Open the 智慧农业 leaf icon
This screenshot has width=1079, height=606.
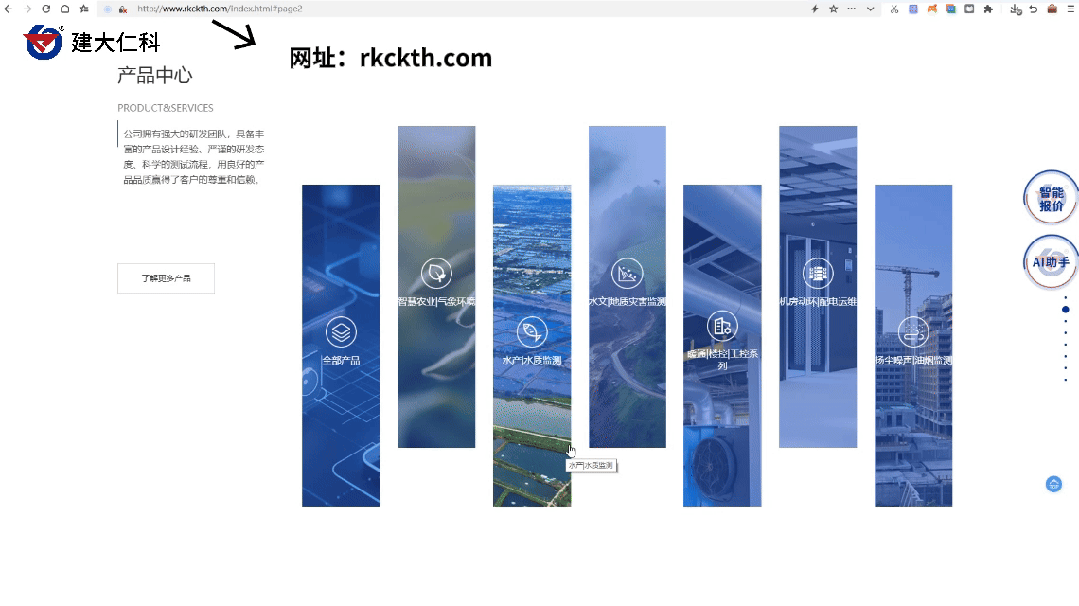pyautogui.click(x=436, y=272)
